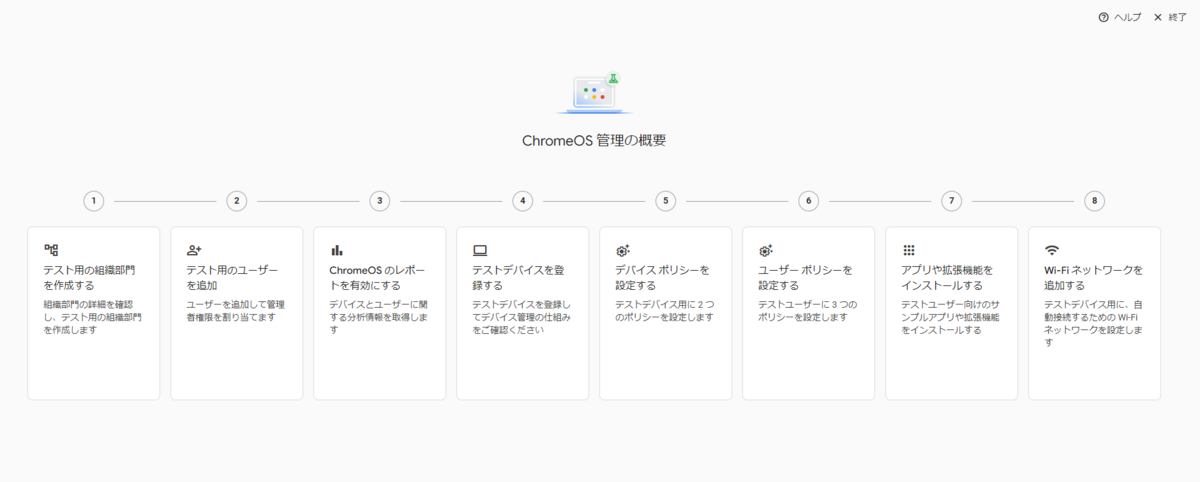The height and width of the screenshot is (482, 1200).
Task: Click the X exit icon
Action: [x=1158, y=17]
